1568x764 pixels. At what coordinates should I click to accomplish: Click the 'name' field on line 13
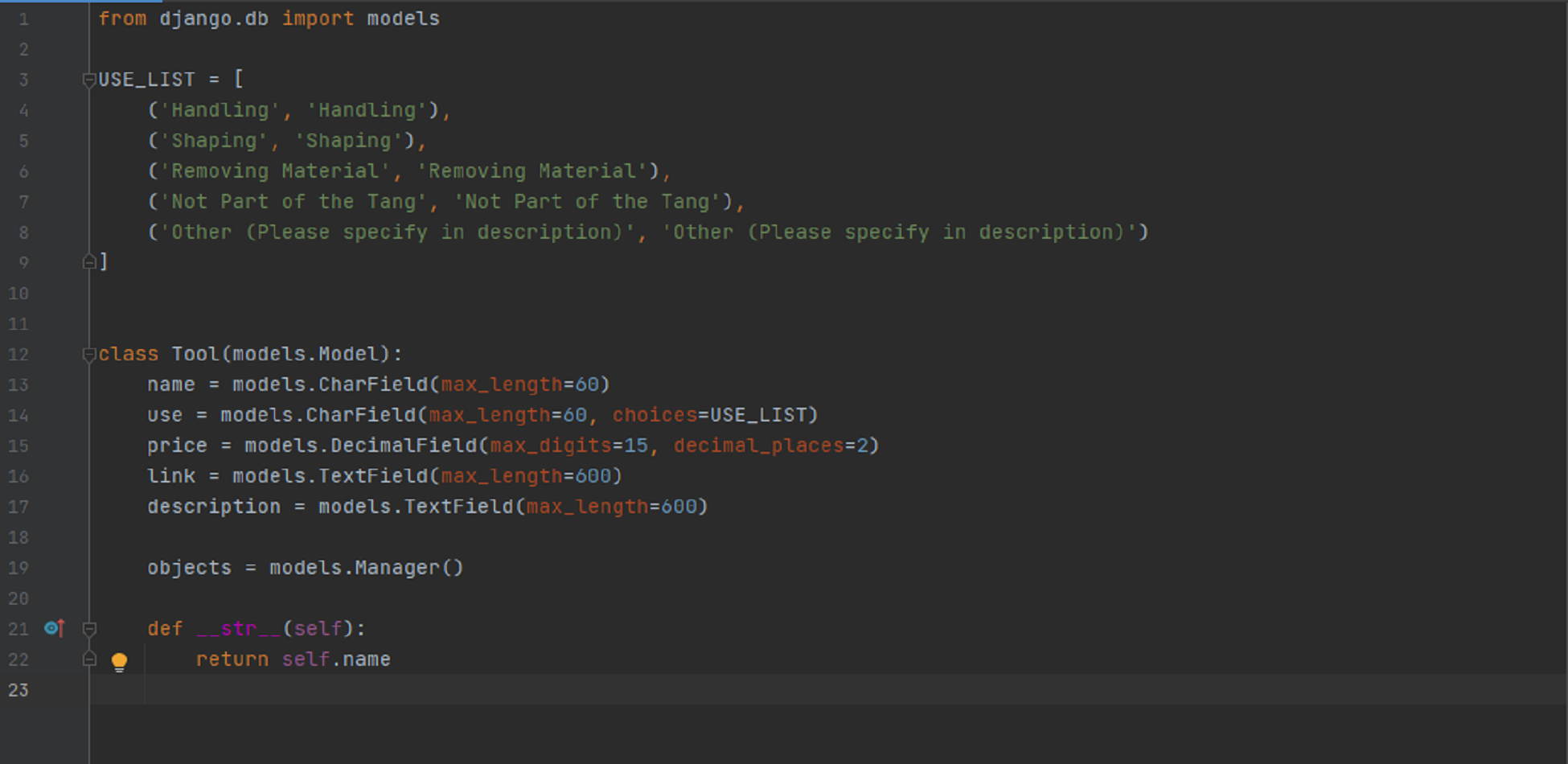(x=171, y=385)
